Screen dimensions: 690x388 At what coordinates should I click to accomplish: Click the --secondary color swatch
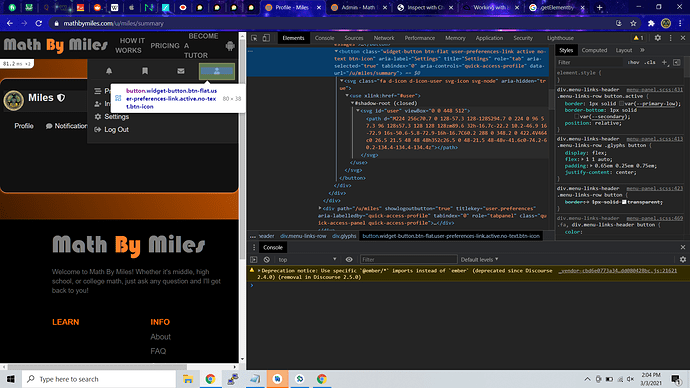coord(577,117)
